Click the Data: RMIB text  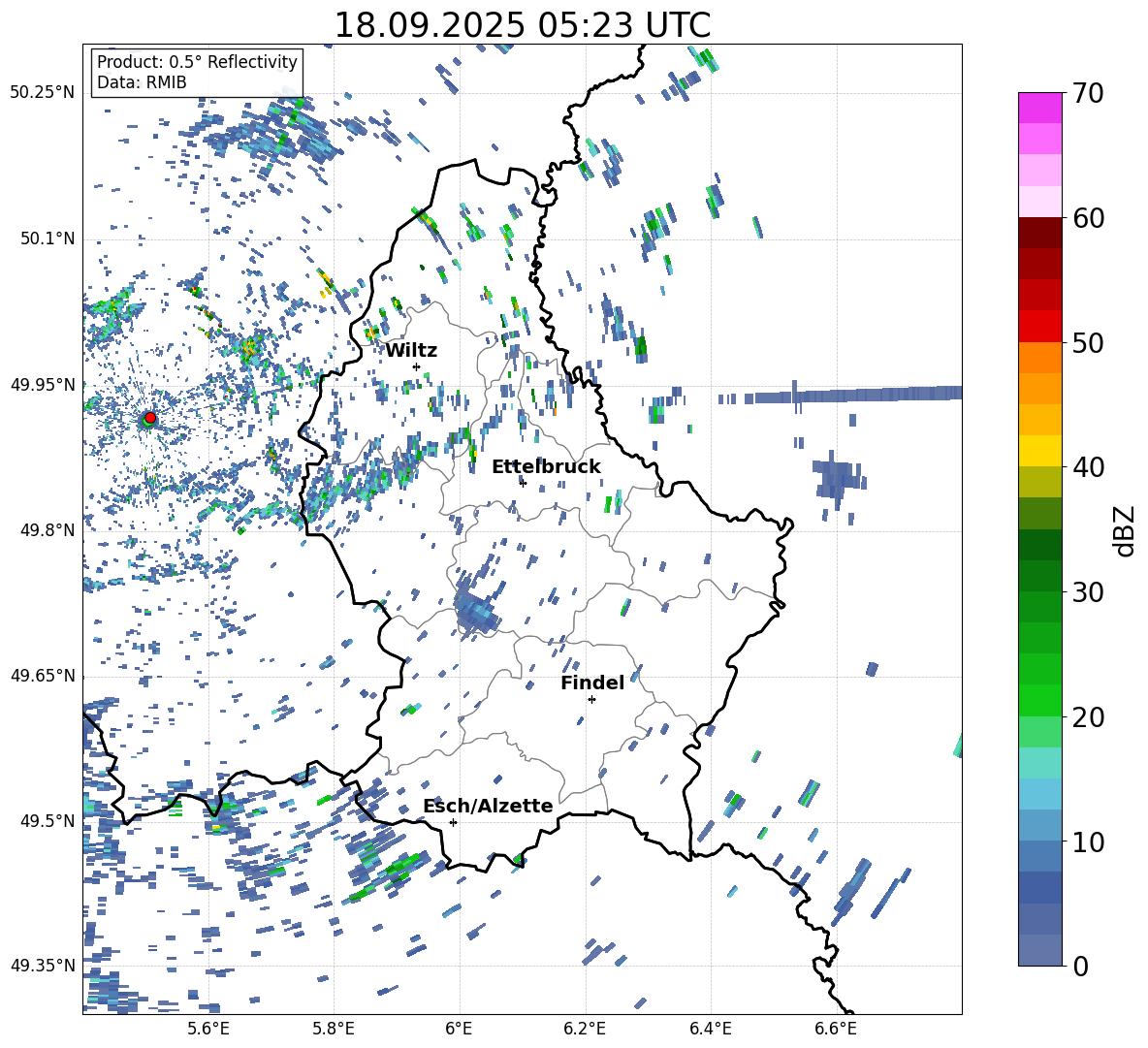tap(142, 83)
